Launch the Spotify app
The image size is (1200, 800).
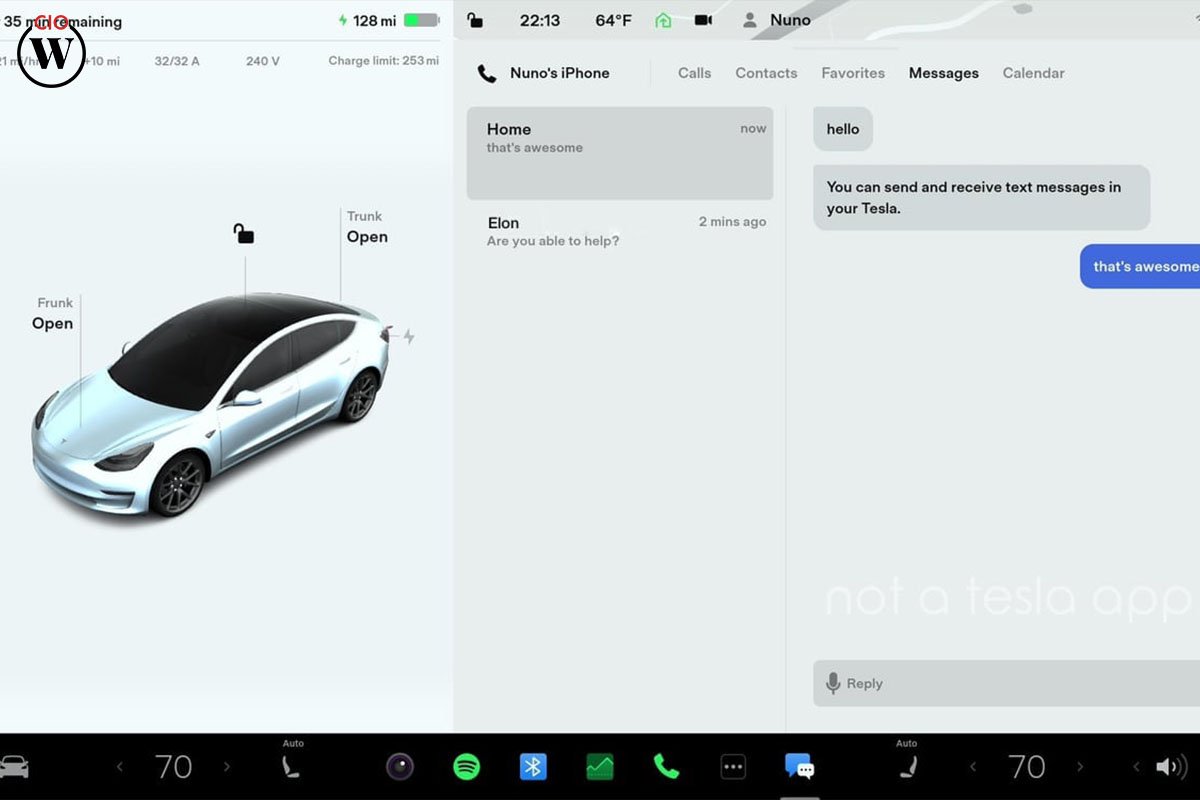[x=466, y=767]
